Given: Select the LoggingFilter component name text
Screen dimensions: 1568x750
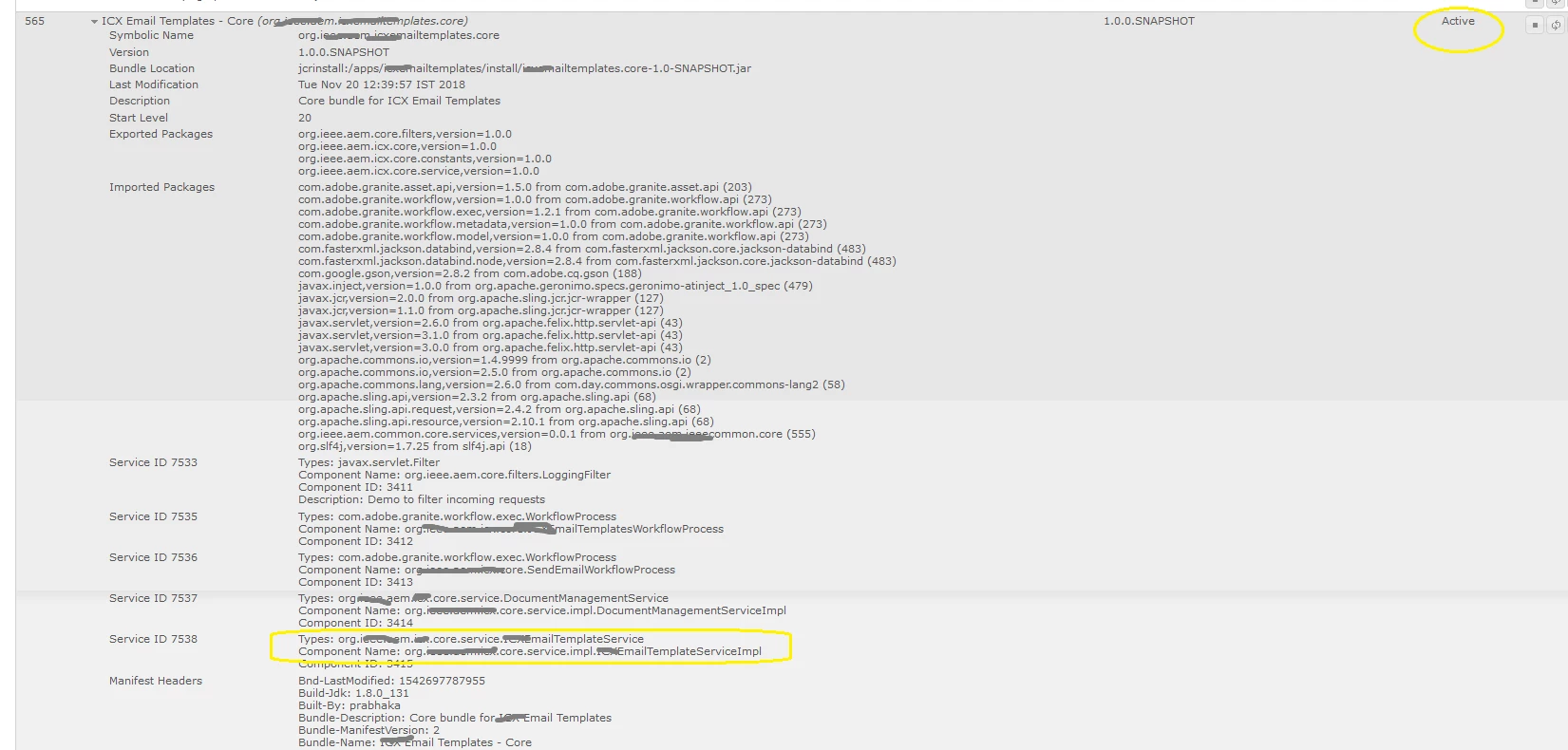Looking at the screenshot, I should 507,475.
